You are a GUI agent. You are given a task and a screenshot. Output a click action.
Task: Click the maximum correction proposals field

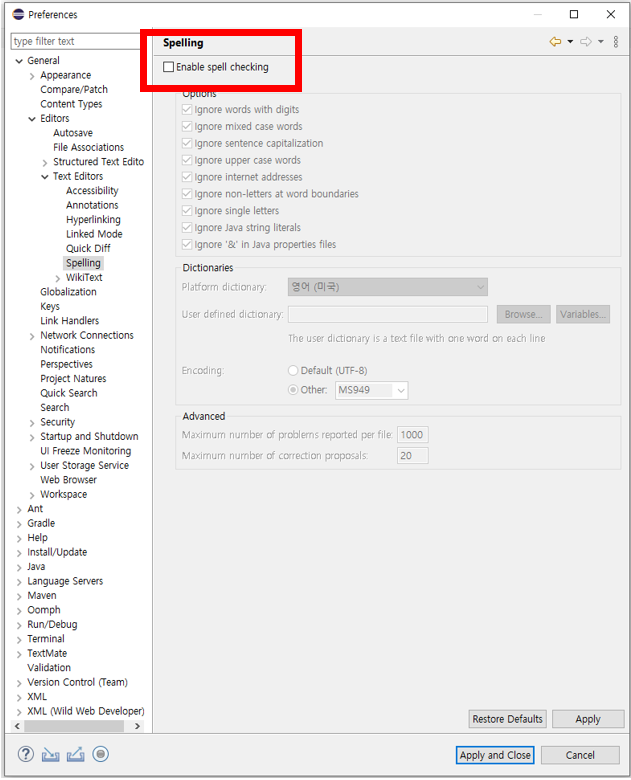413,456
